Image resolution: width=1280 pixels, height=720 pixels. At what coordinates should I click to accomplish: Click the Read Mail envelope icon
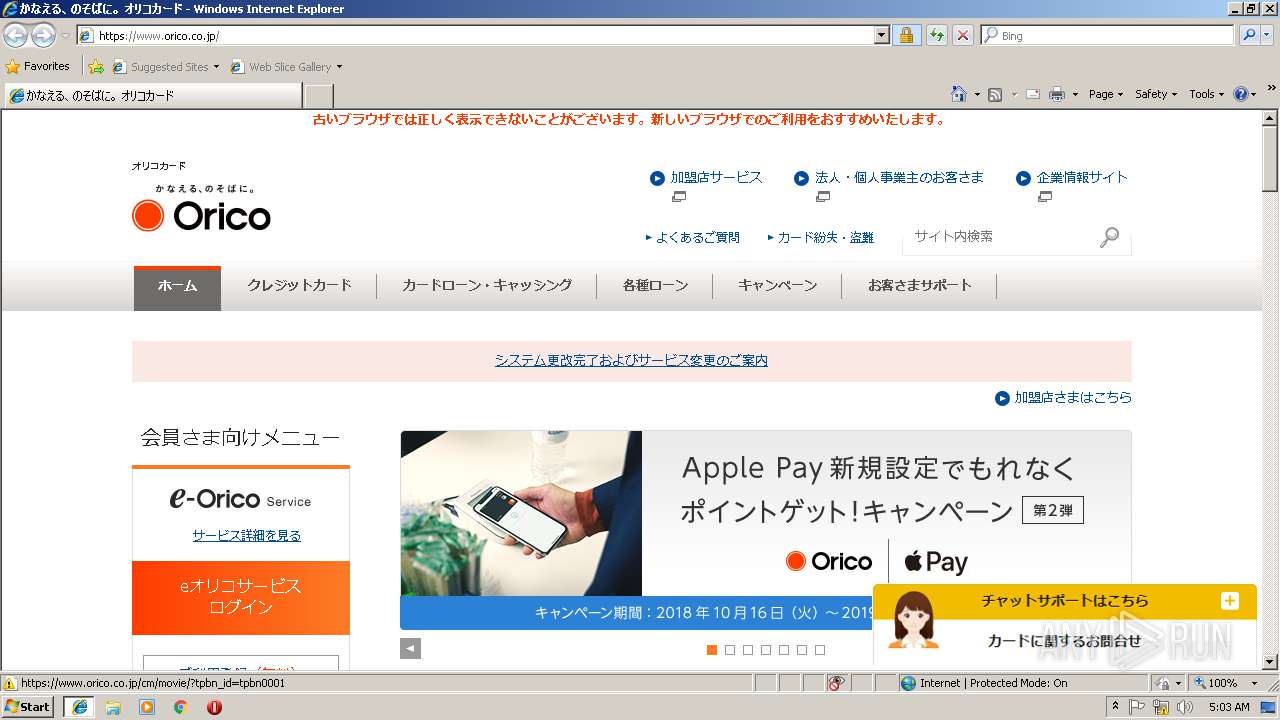pyautogui.click(x=1033, y=94)
